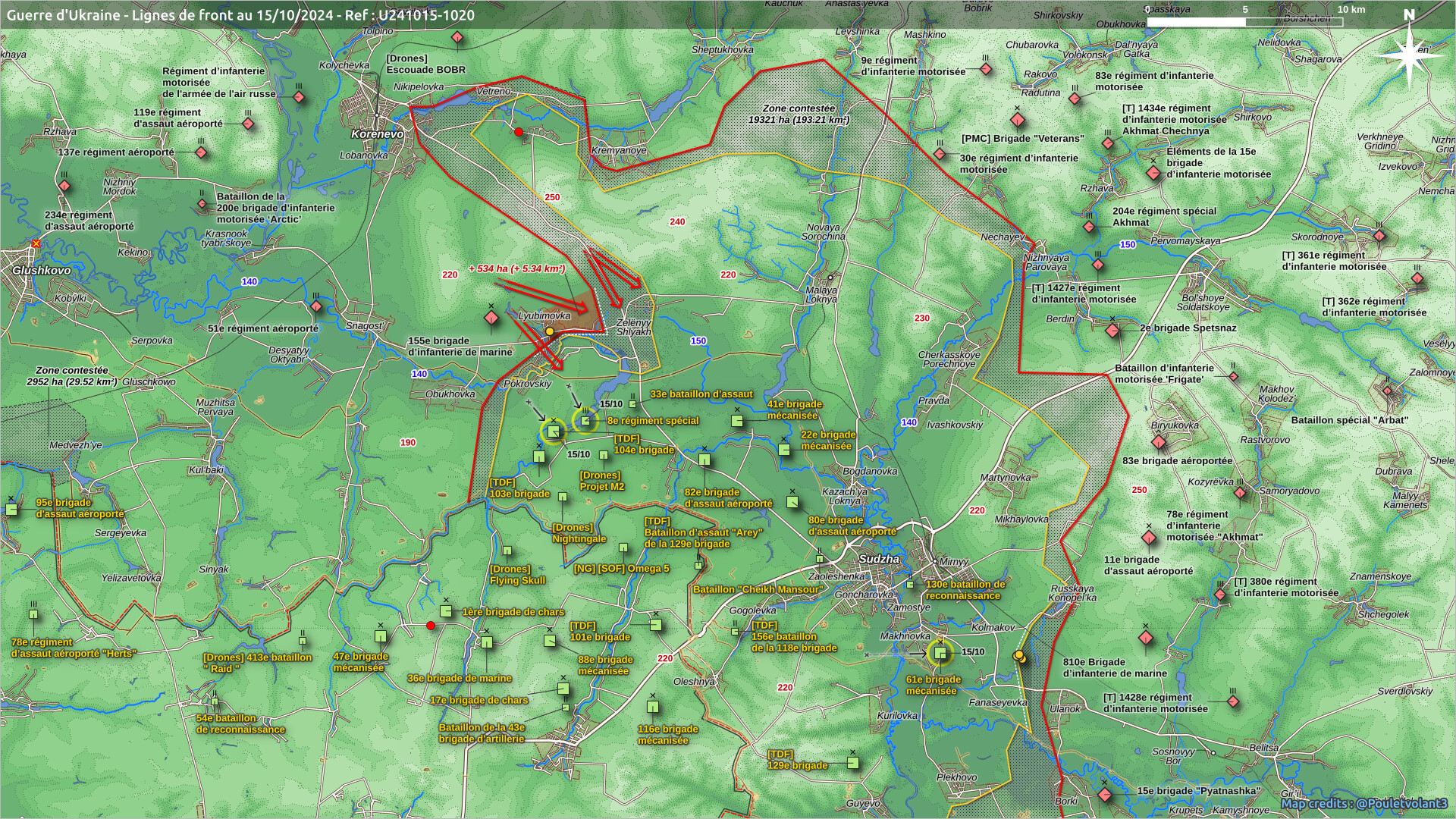Click the + 534 ha gain label
Viewport: 1456px width, 819px height.
(x=516, y=268)
